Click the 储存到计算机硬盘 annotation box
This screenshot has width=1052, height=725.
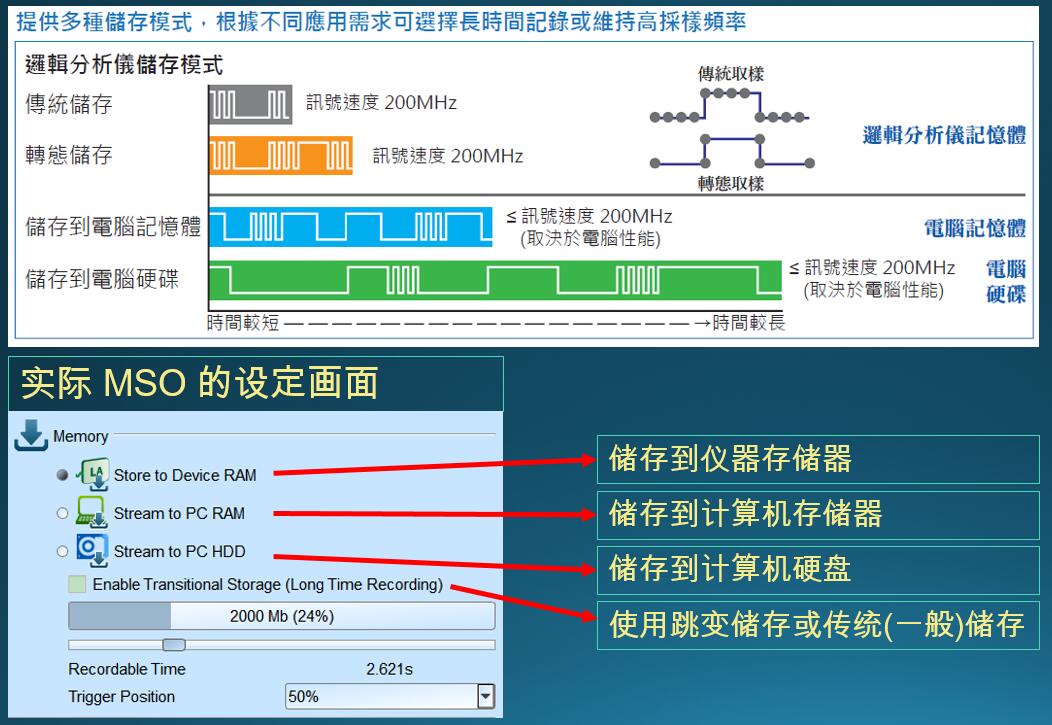(x=818, y=569)
